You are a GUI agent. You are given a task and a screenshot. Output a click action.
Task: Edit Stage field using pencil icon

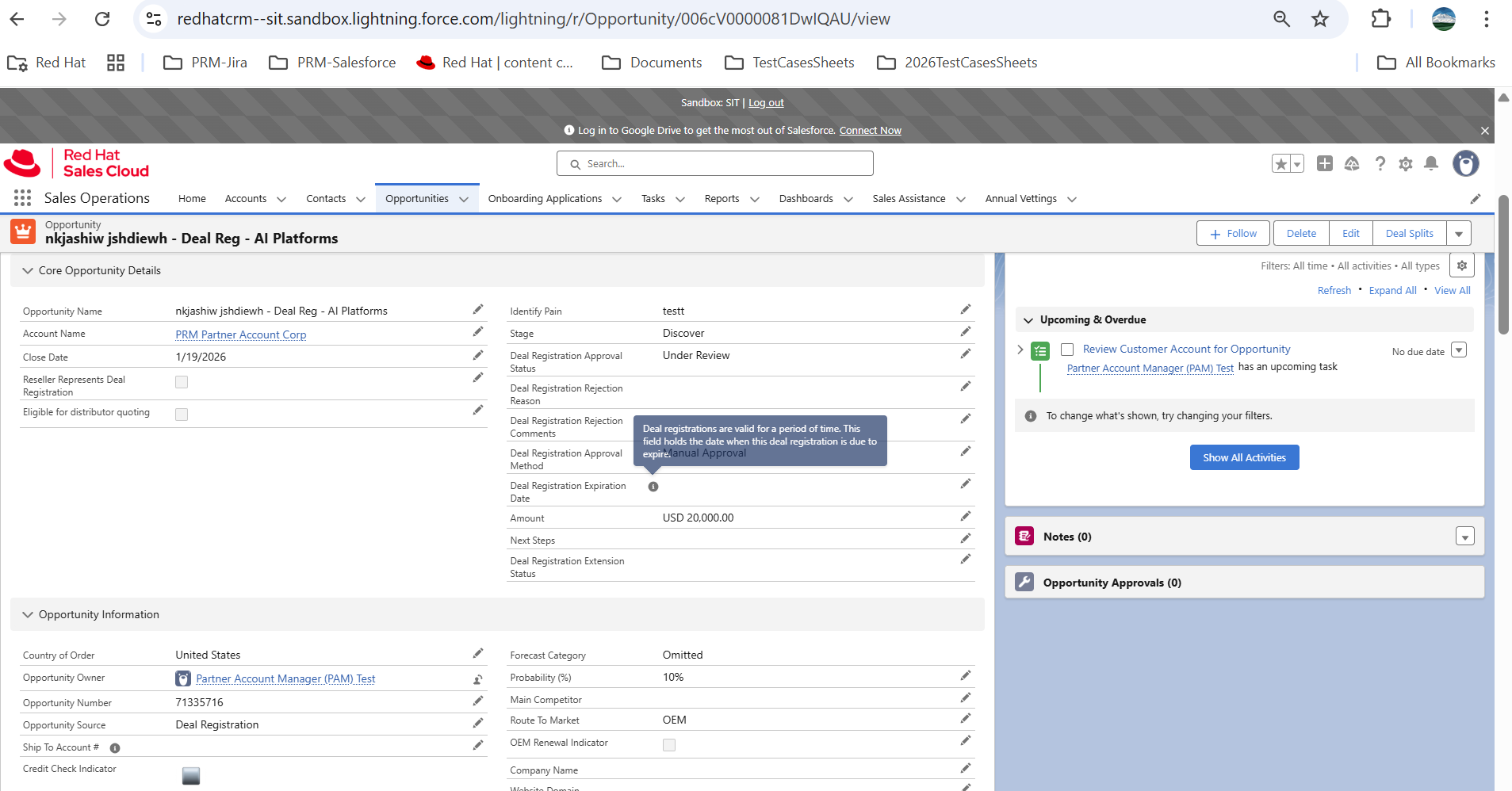965,332
